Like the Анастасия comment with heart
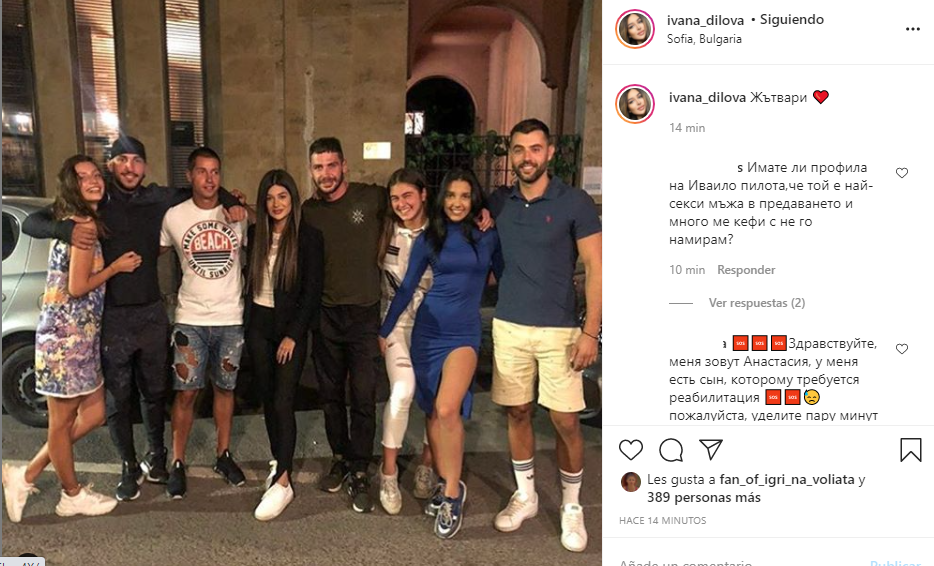This screenshot has height=566, width=934. (902, 349)
